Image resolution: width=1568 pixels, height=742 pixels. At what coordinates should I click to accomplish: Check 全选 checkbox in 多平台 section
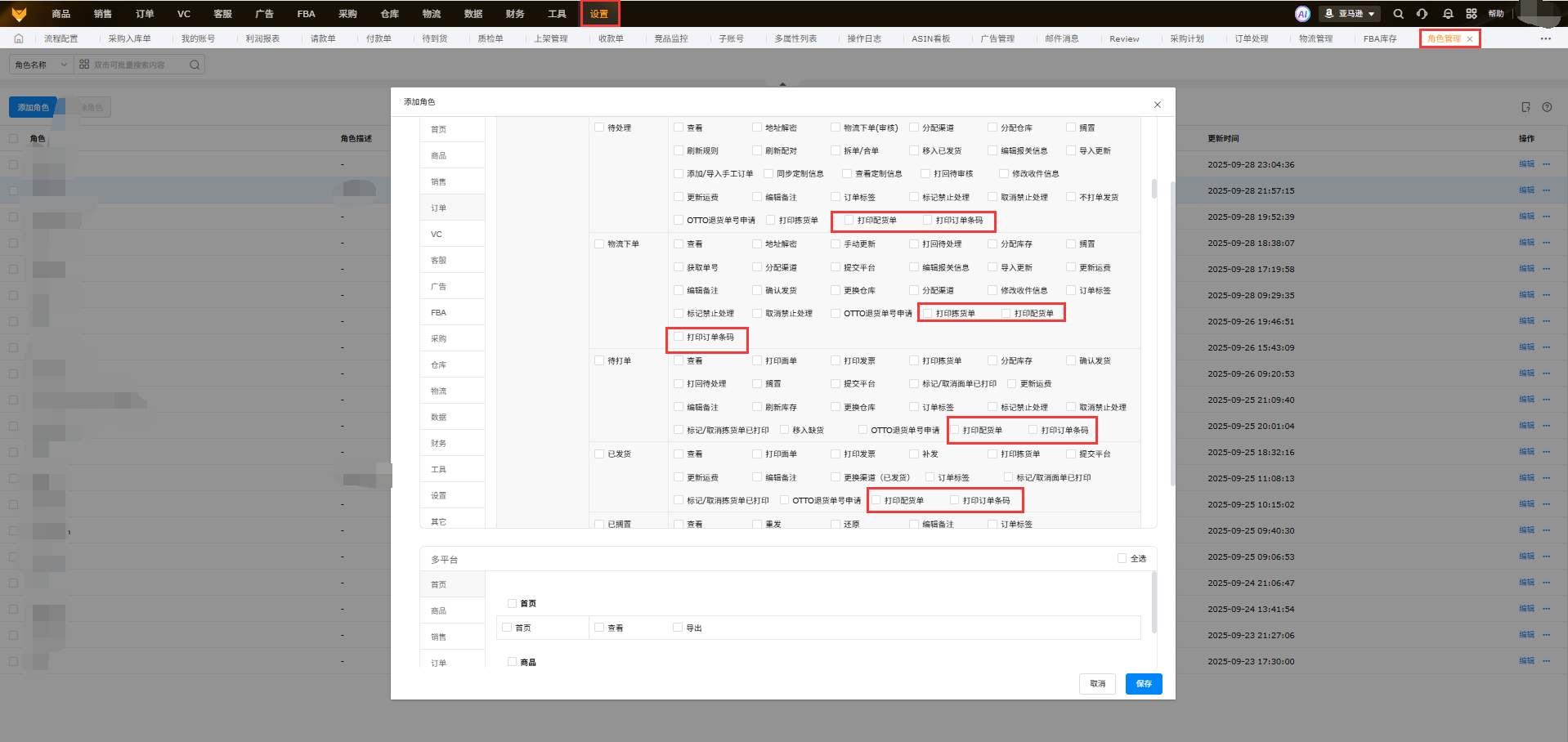click(1122, 558)
